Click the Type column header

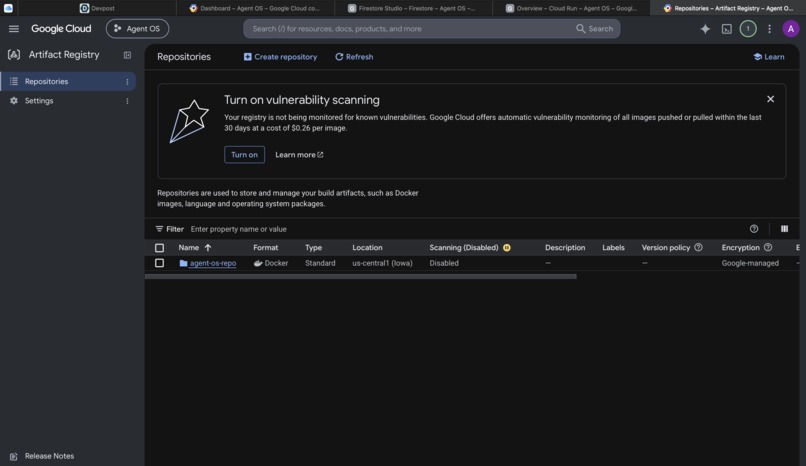click(x=314, y=248)
